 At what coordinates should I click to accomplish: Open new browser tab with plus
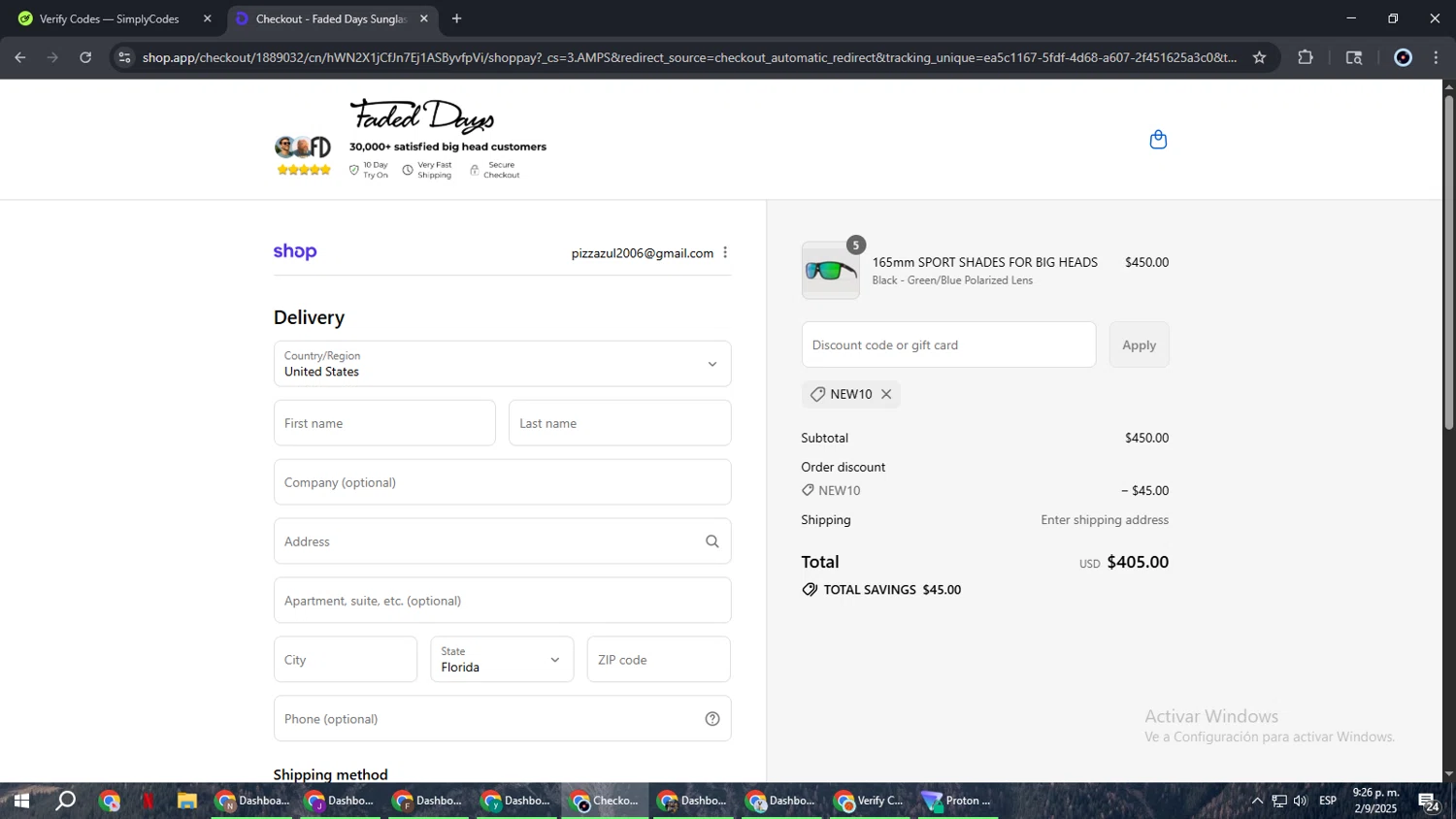click(x=456, y=18)
